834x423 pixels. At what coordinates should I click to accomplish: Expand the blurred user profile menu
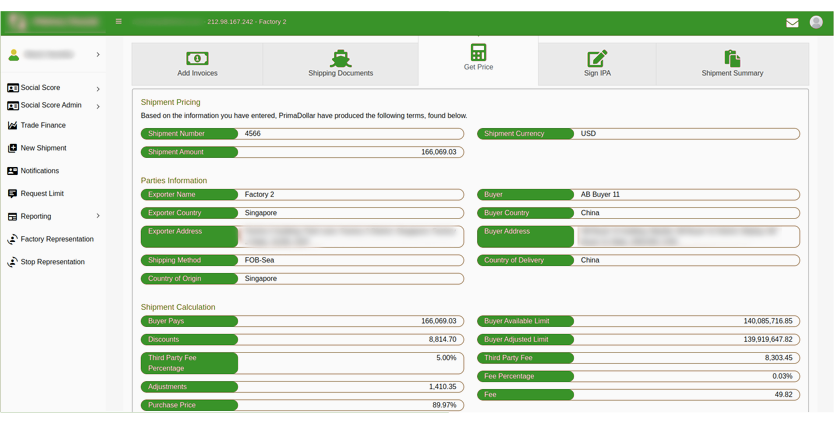[97, 55]
